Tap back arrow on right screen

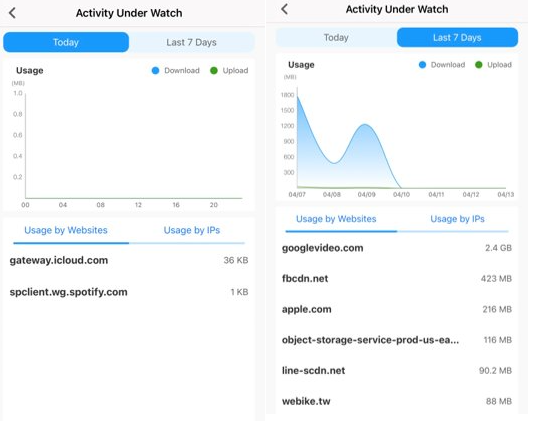285,9
